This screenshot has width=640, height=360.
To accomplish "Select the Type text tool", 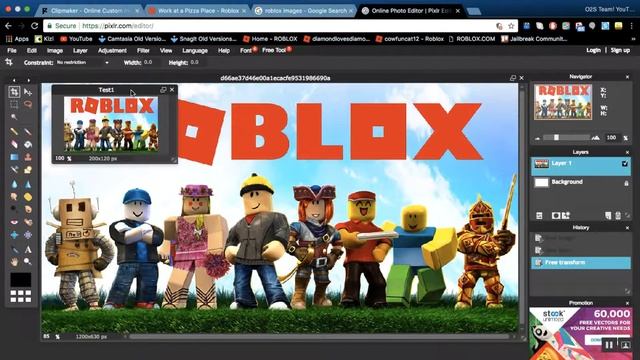I will point(28,249).
